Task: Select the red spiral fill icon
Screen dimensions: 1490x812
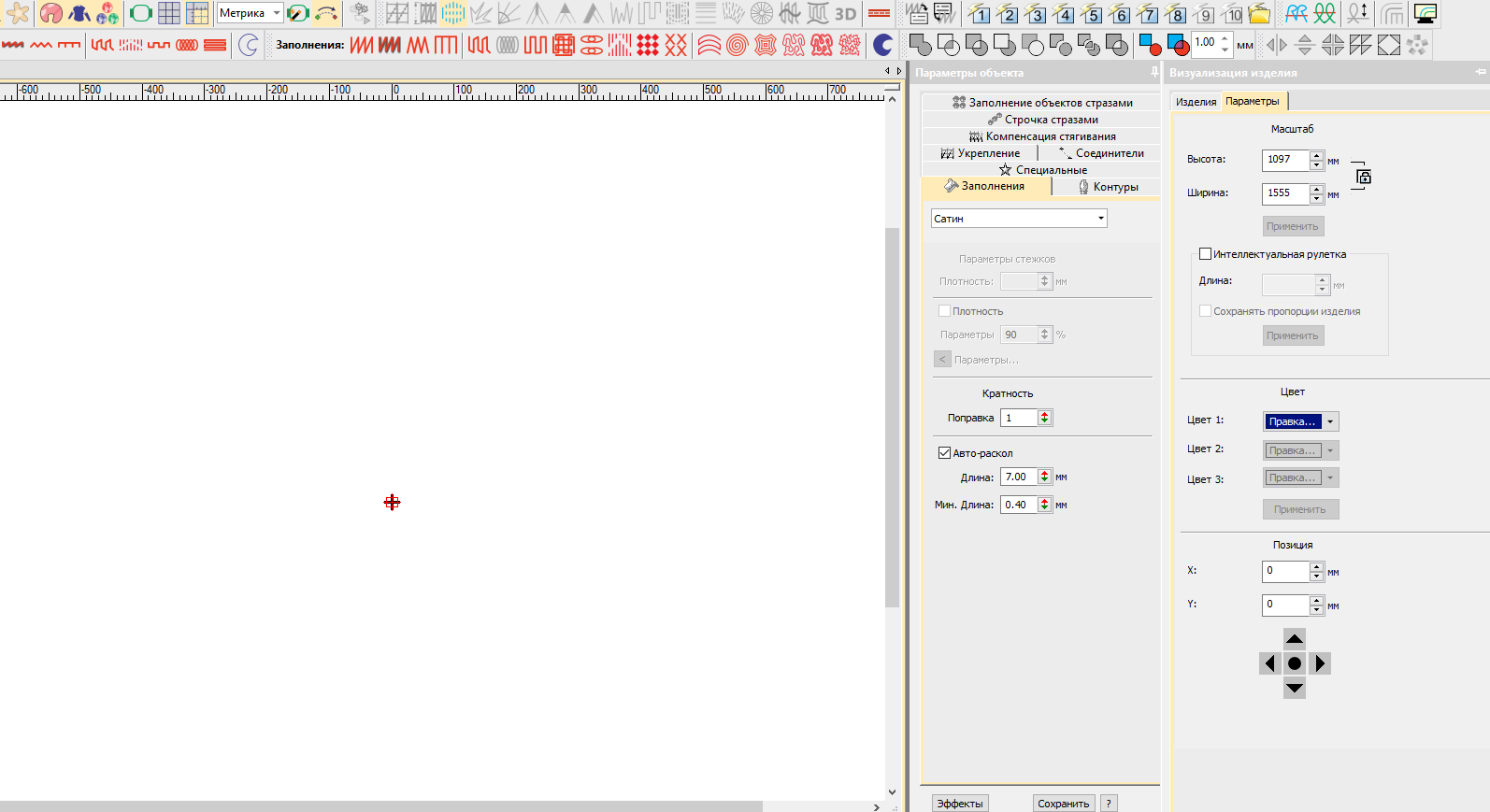Action: [737, 45]
